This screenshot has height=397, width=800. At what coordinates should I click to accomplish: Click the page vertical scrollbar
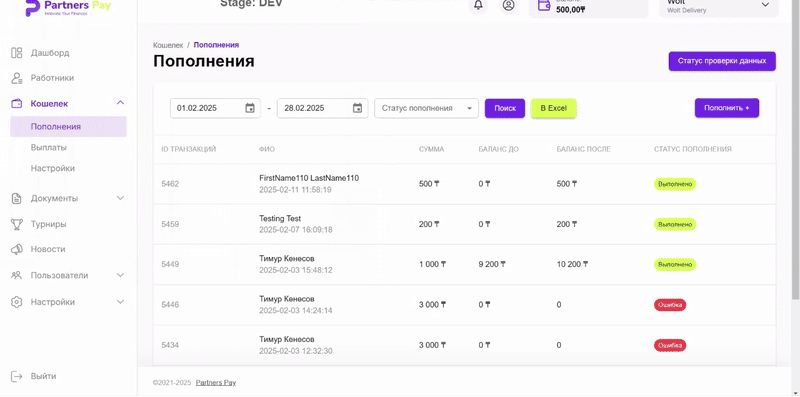click(x=796, y=149)
